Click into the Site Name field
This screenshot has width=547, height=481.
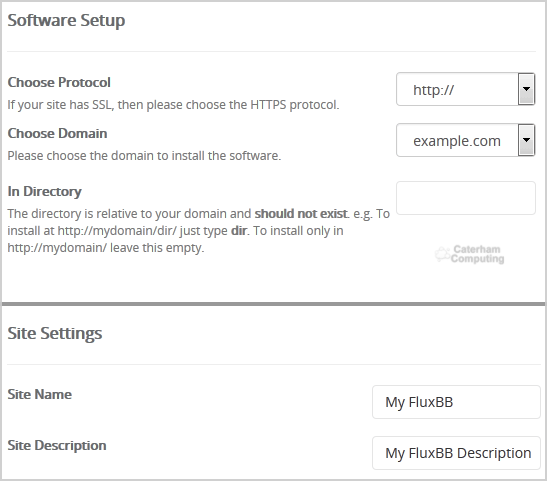coord(456,402)
